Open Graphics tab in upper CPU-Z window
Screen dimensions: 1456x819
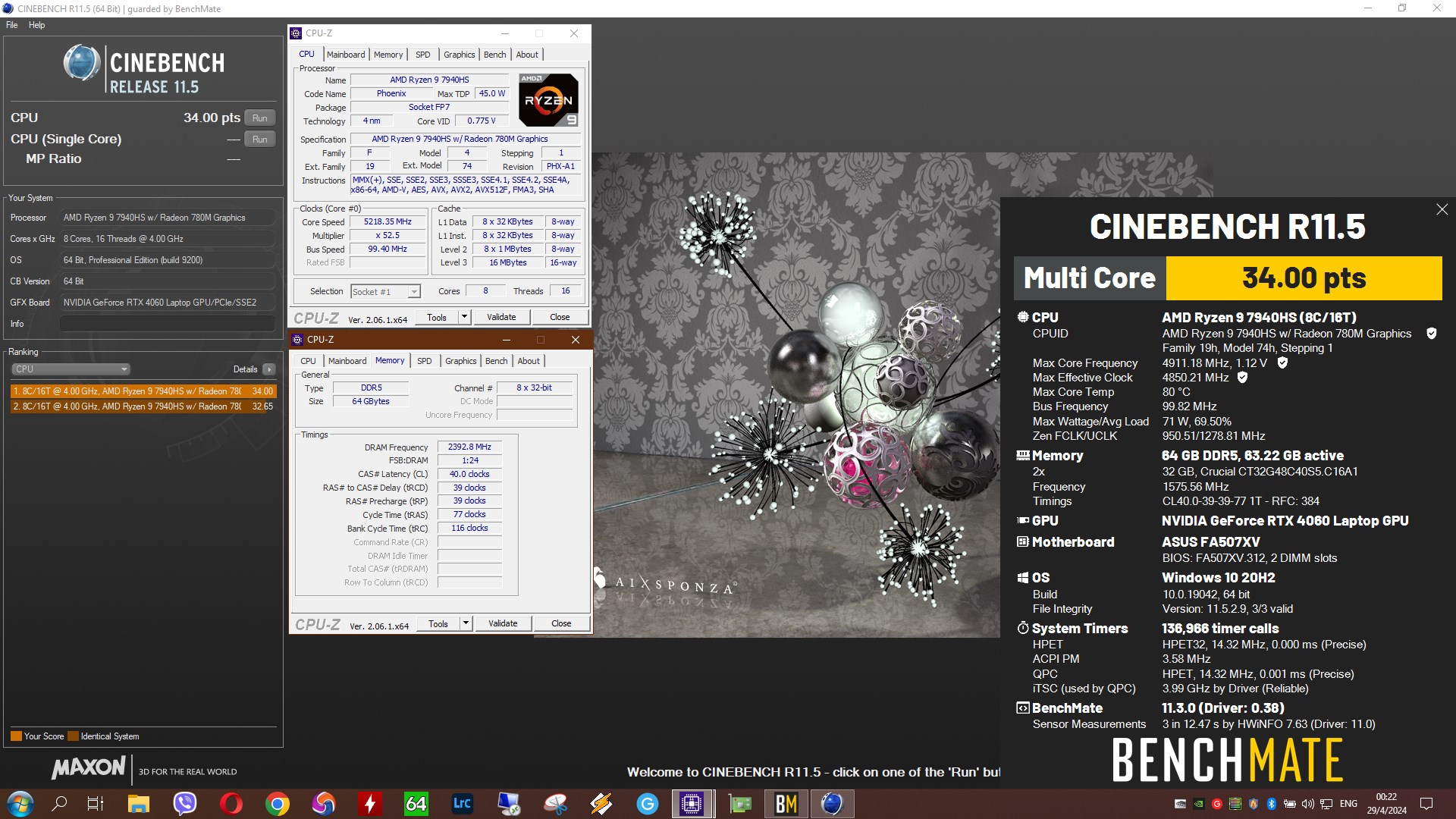[x=460, y=55]
